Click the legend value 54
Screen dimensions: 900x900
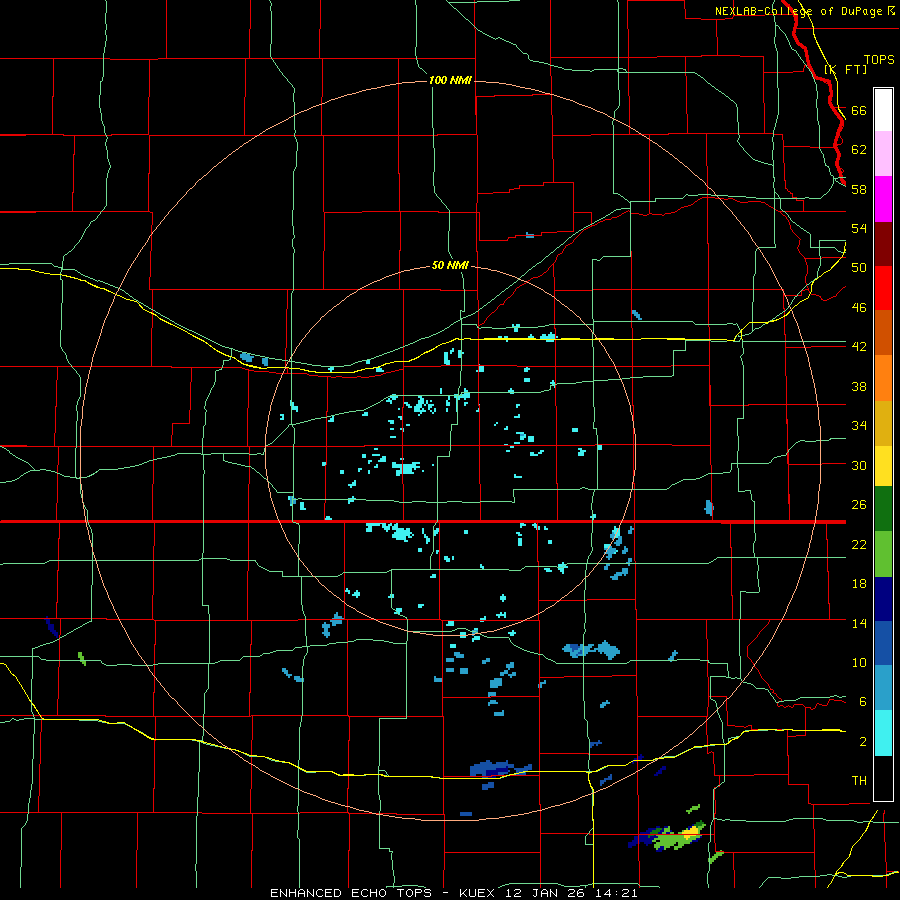coord(859,228)
